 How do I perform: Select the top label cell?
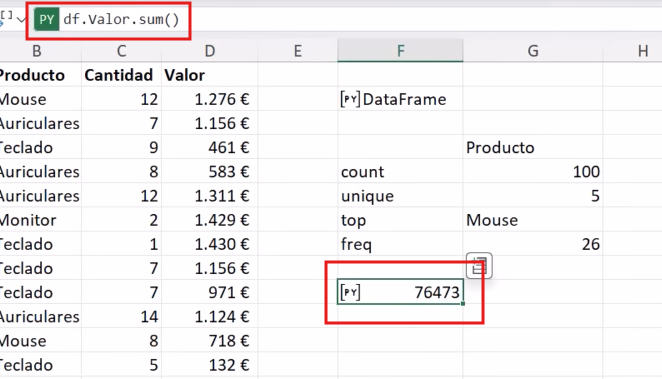pyautogui.click(x=400, y=220)
